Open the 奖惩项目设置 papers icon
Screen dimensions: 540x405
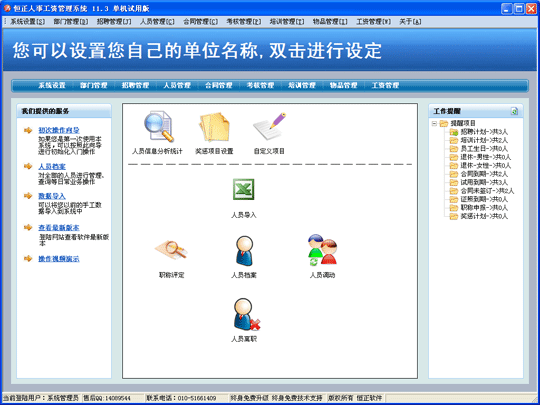214,127
